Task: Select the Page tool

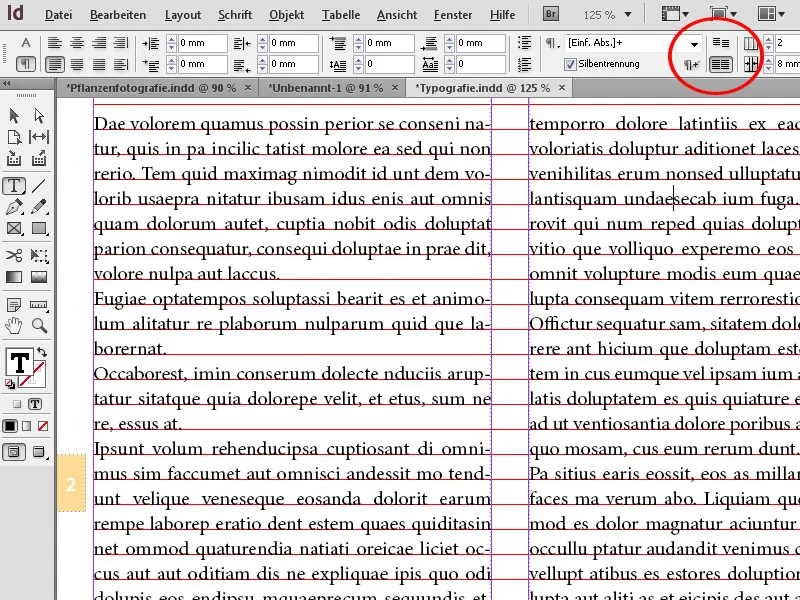Action: (x=14, y=137)
